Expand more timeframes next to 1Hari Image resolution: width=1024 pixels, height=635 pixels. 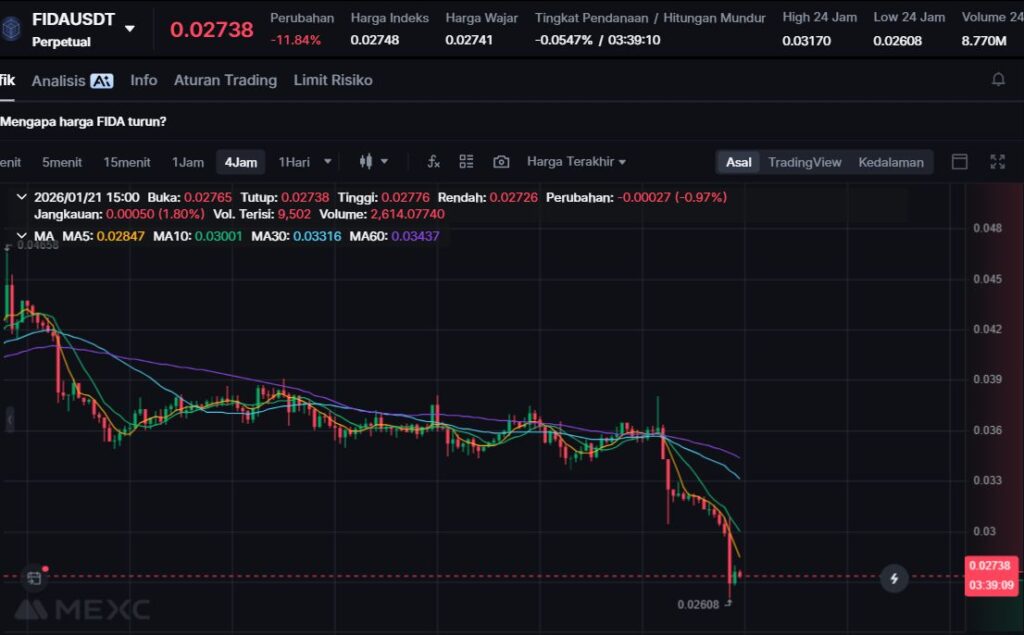(328, 162)
